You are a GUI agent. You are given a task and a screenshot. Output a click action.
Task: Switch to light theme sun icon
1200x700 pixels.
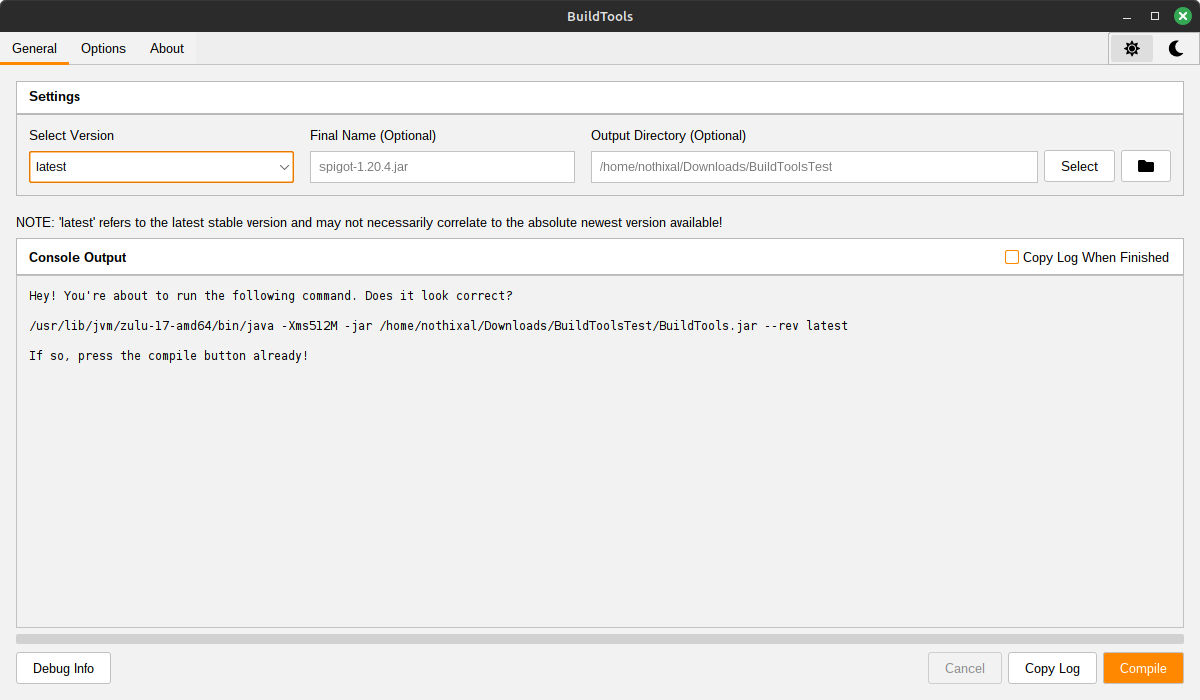tap(1132, 48)
